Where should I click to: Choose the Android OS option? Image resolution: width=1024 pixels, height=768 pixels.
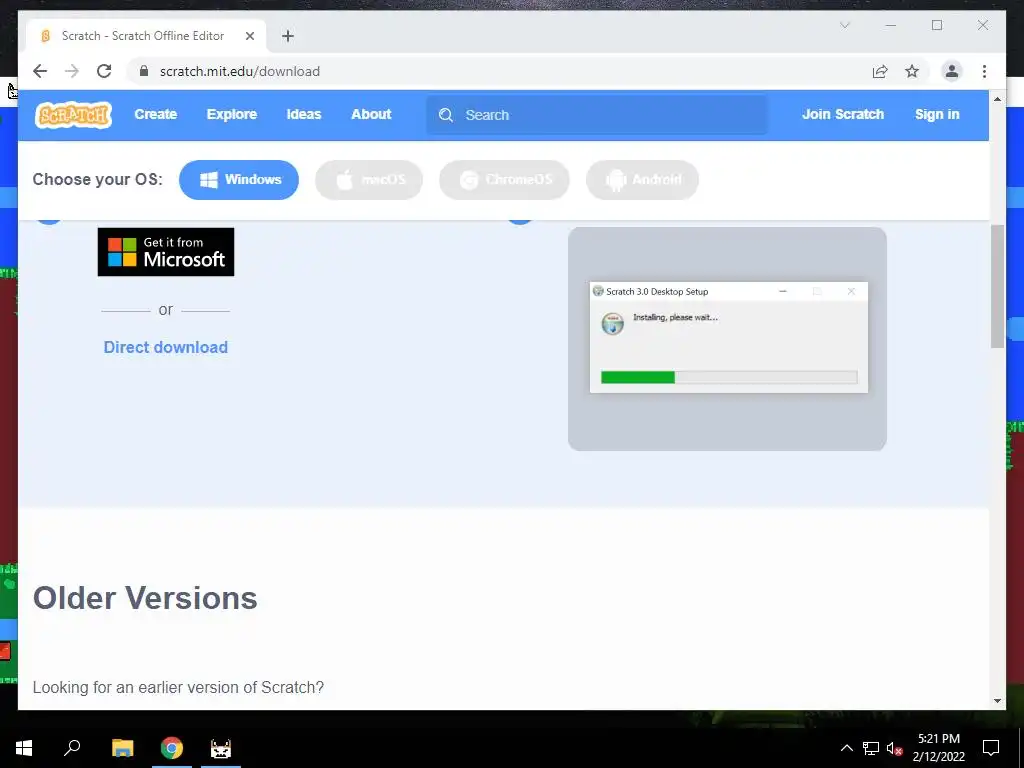[x=643, y=180]
